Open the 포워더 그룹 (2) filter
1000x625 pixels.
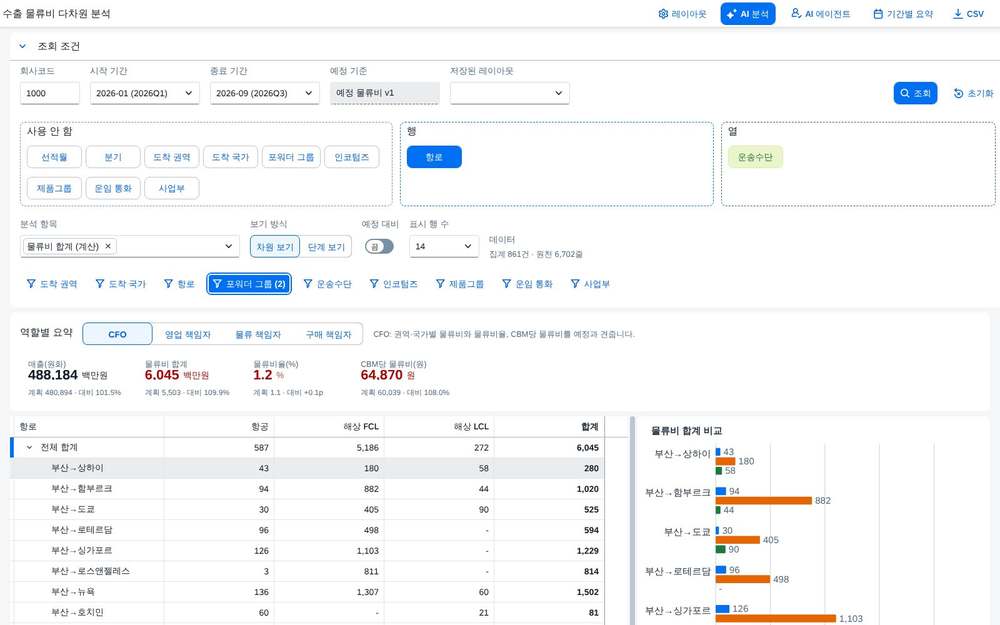249,284
